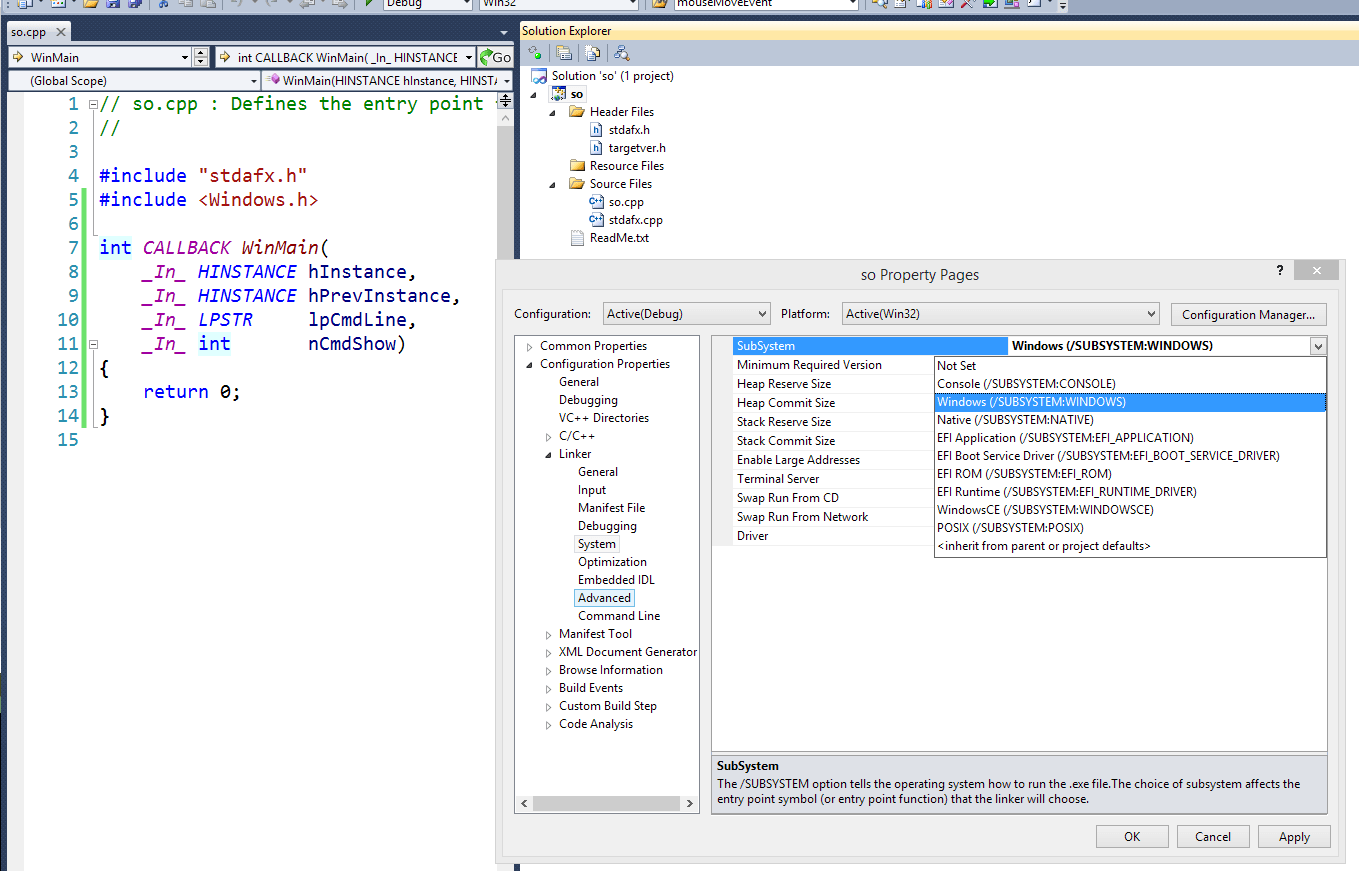Open the Platform dropdown Active(Win32)
The width and height of the screenshot is (1359, 871).
[x=1000, y=314]
